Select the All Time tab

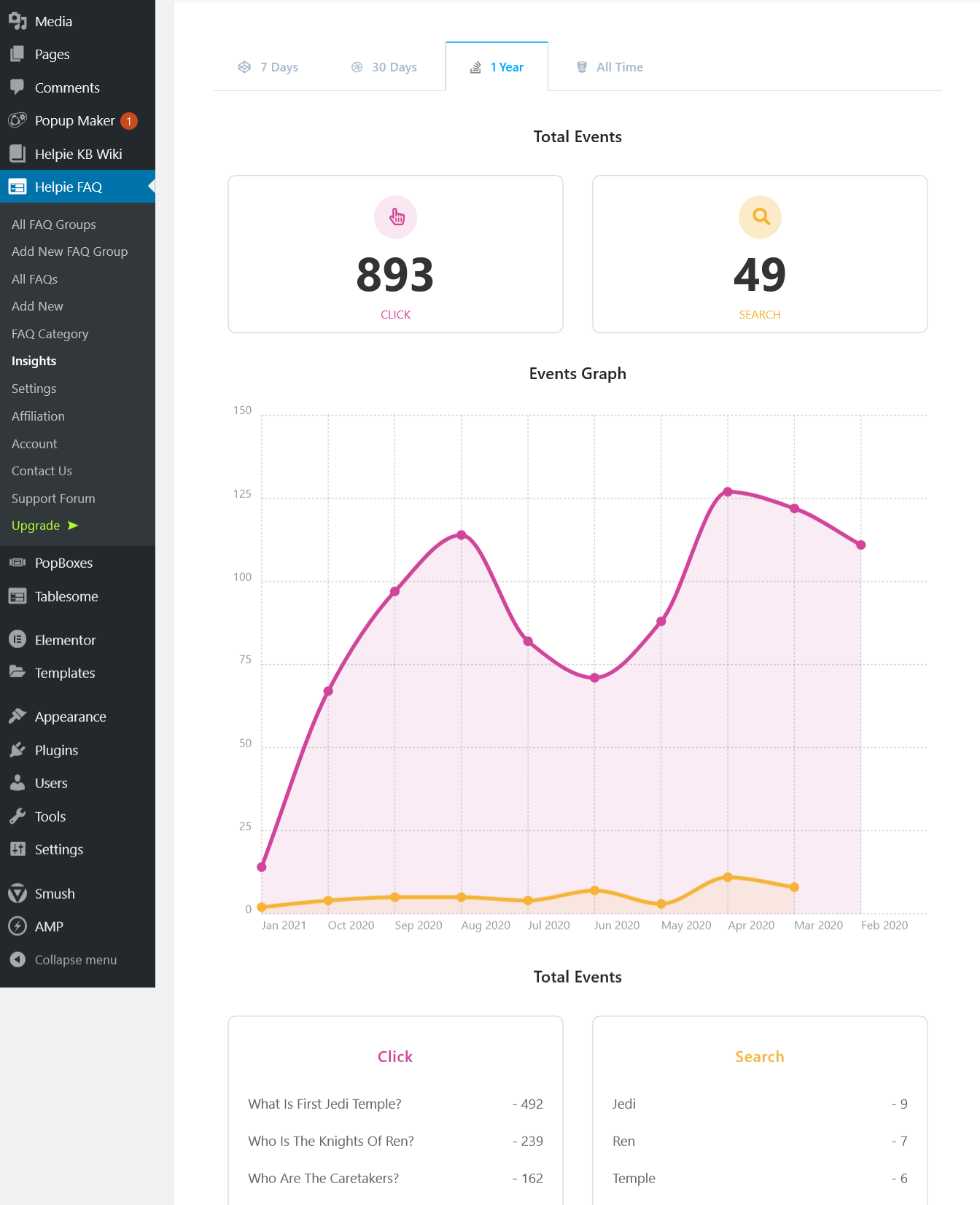pyautogui.click(x=610, y=67)
